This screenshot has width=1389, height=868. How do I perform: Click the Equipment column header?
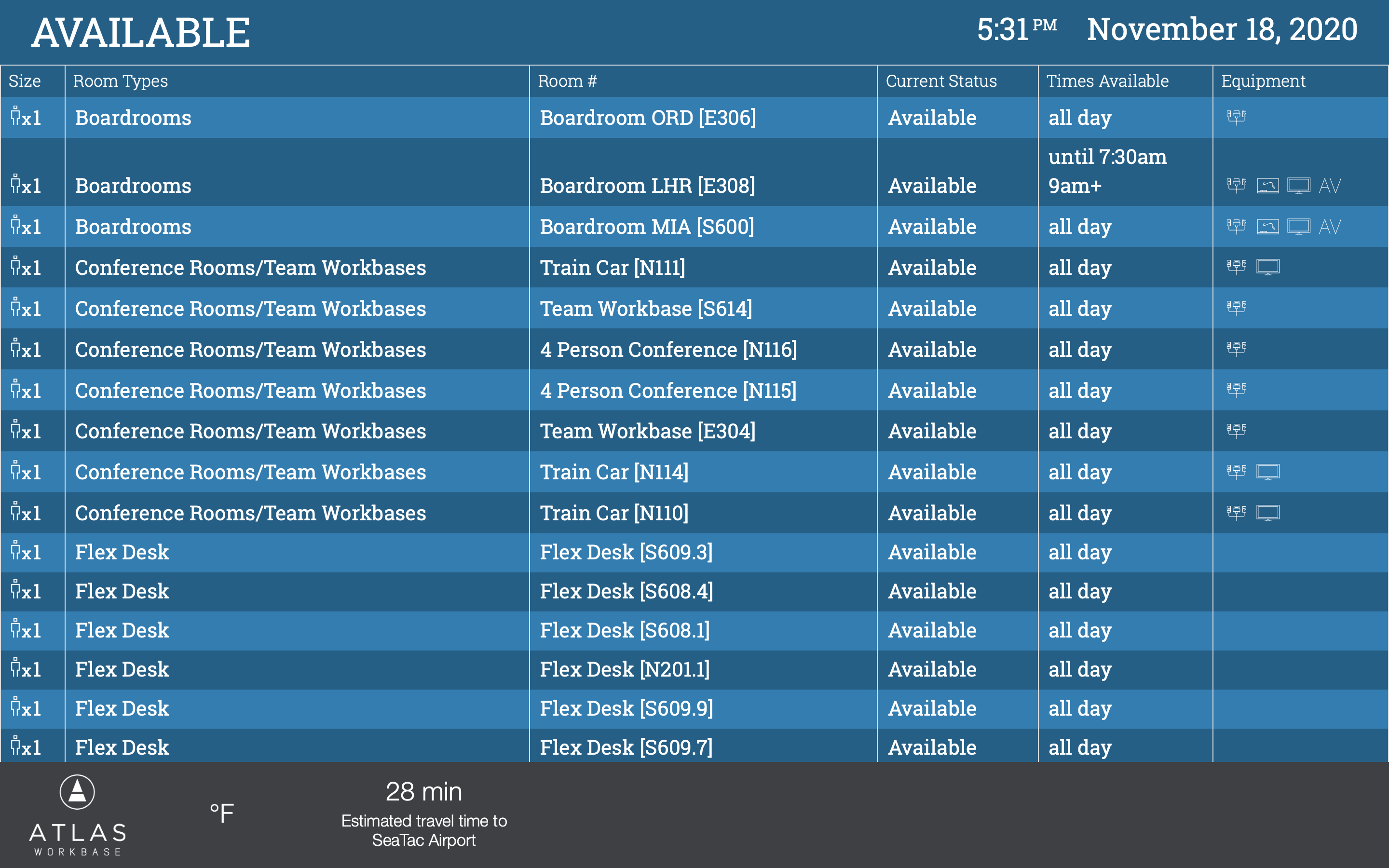click(x=1263, y=81)
